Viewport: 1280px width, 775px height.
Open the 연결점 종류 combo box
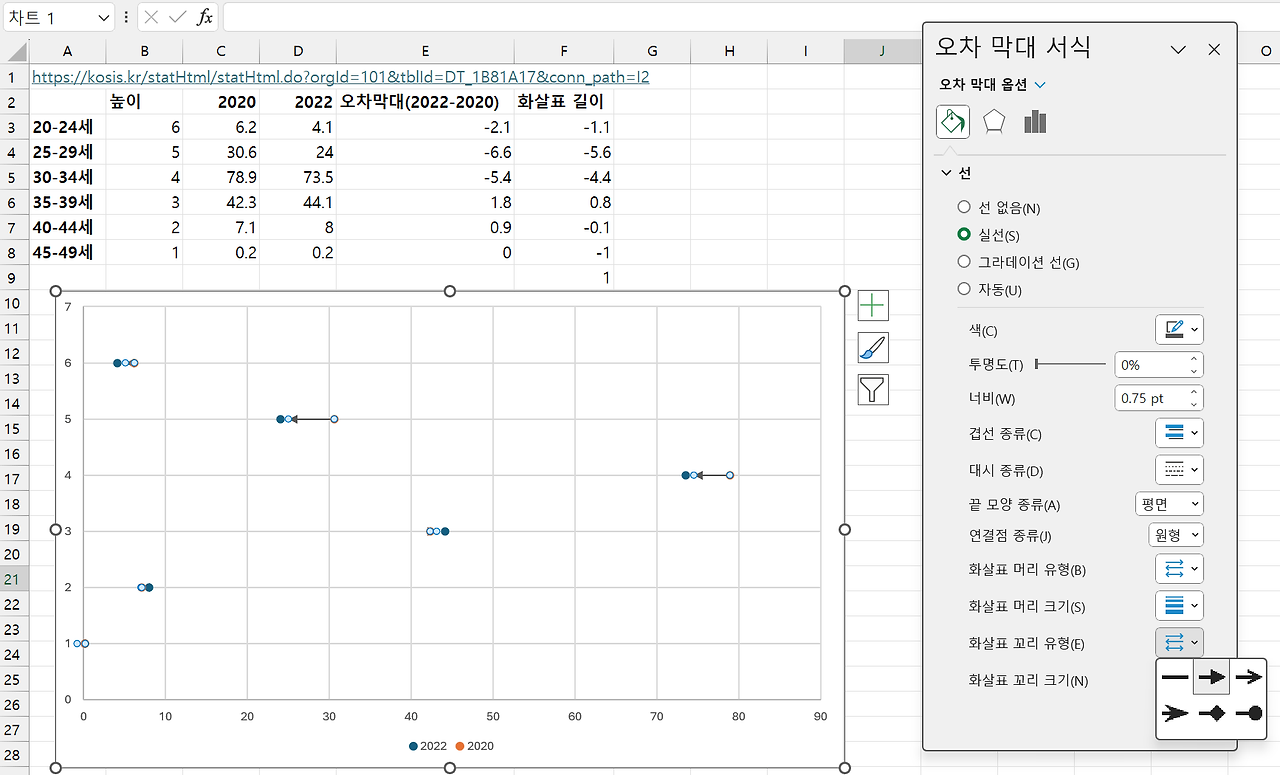(1176, 535)
